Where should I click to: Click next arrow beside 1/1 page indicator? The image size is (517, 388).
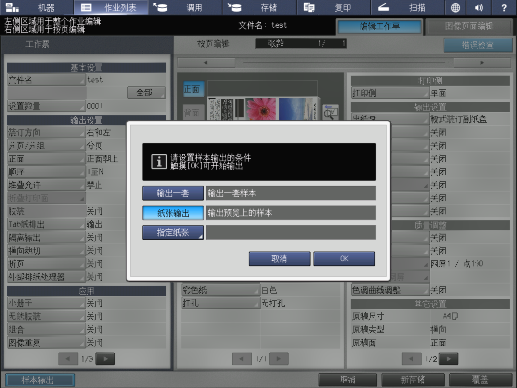pos(279,359)
